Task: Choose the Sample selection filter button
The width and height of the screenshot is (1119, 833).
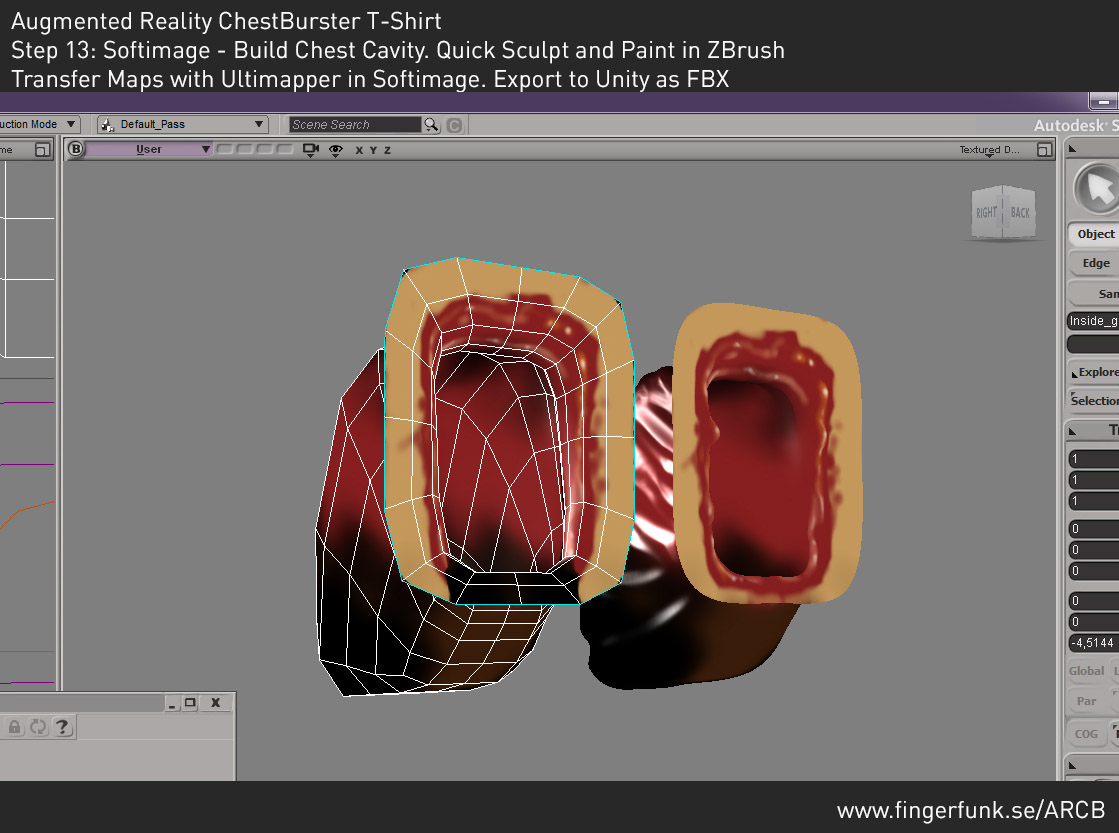Action: pos(1094,293)
